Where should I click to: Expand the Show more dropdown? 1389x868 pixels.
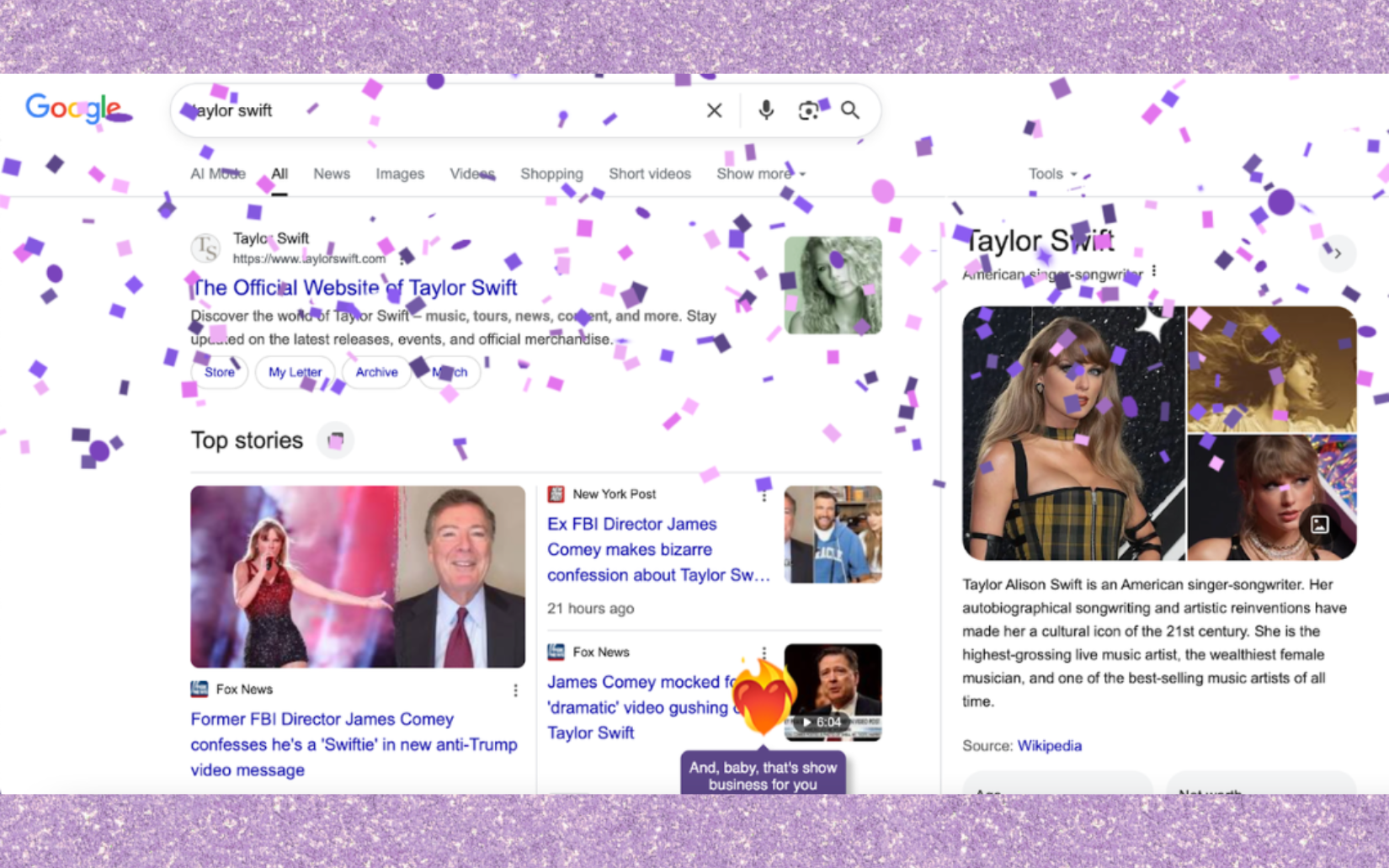pyautogui.click(x=760, y=173)
